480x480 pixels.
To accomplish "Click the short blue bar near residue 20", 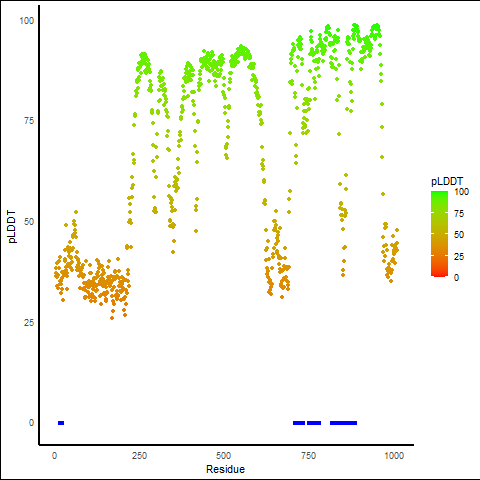I will pyautogui.click(x=61, y=423).
